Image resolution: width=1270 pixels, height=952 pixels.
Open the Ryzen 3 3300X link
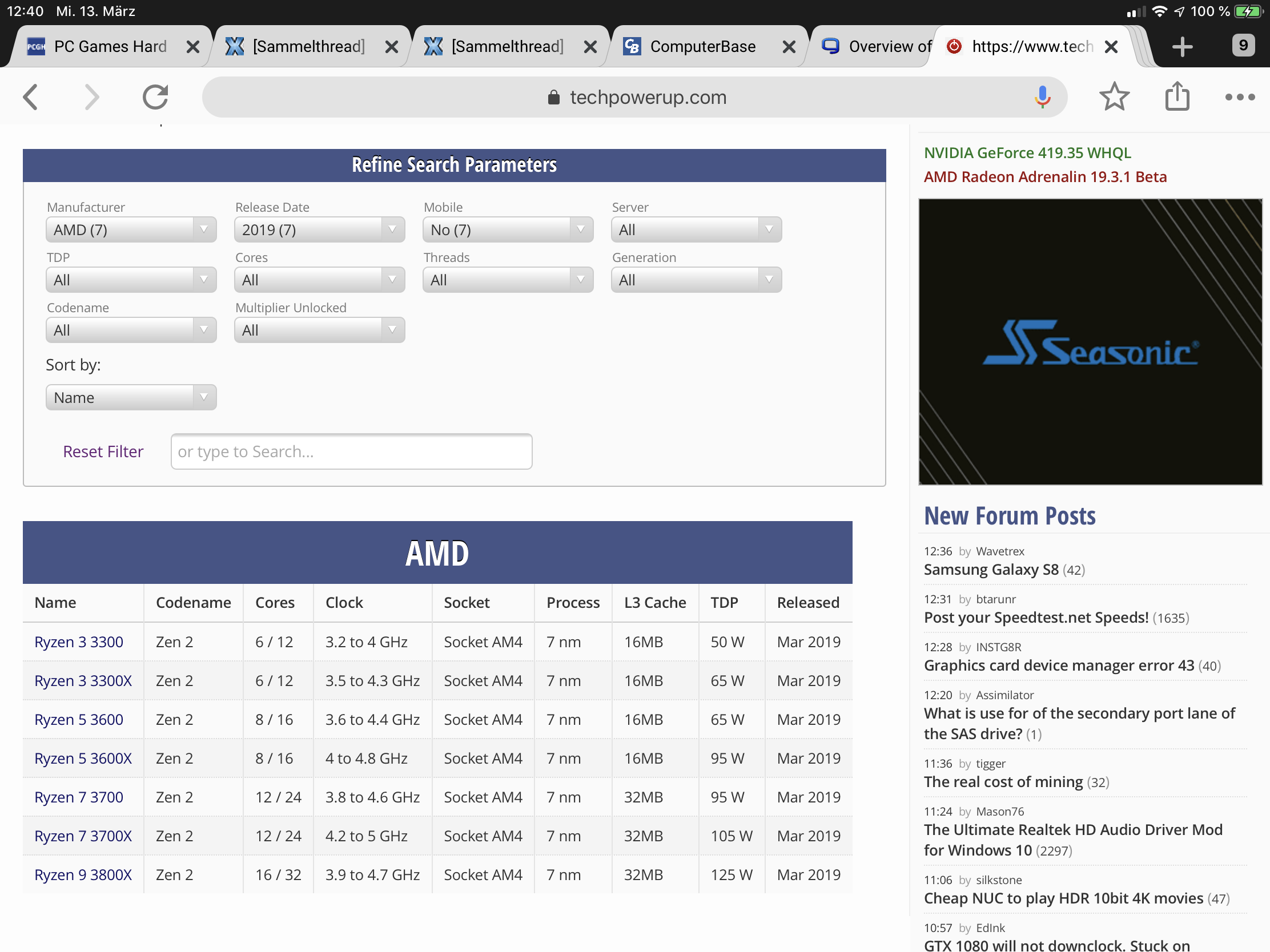83,680
